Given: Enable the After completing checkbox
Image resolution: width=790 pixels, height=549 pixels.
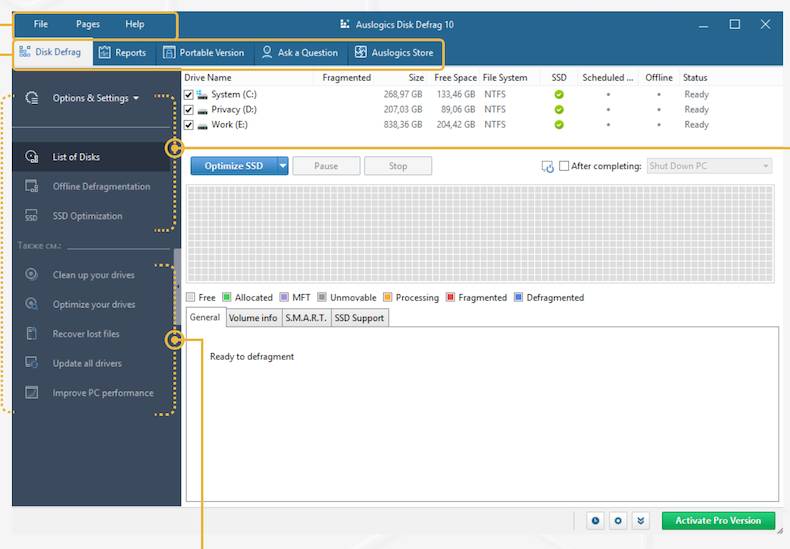Looking at the screenshot, I should (564, 166).
